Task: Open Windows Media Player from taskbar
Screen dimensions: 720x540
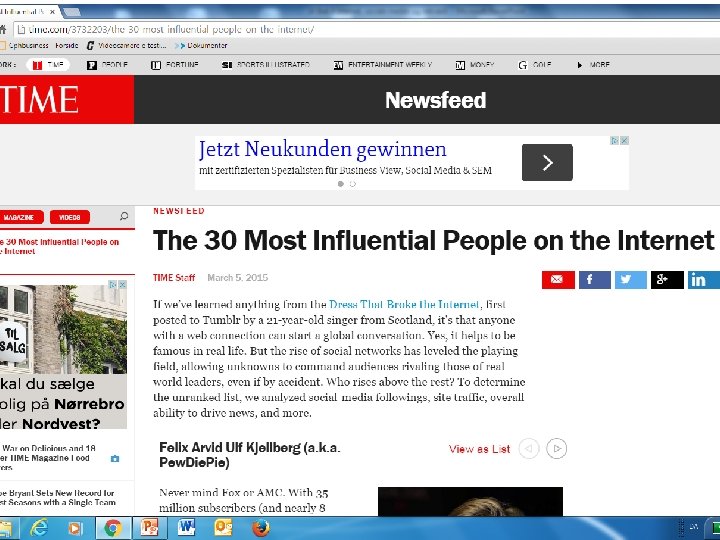Action: [75, 528]
